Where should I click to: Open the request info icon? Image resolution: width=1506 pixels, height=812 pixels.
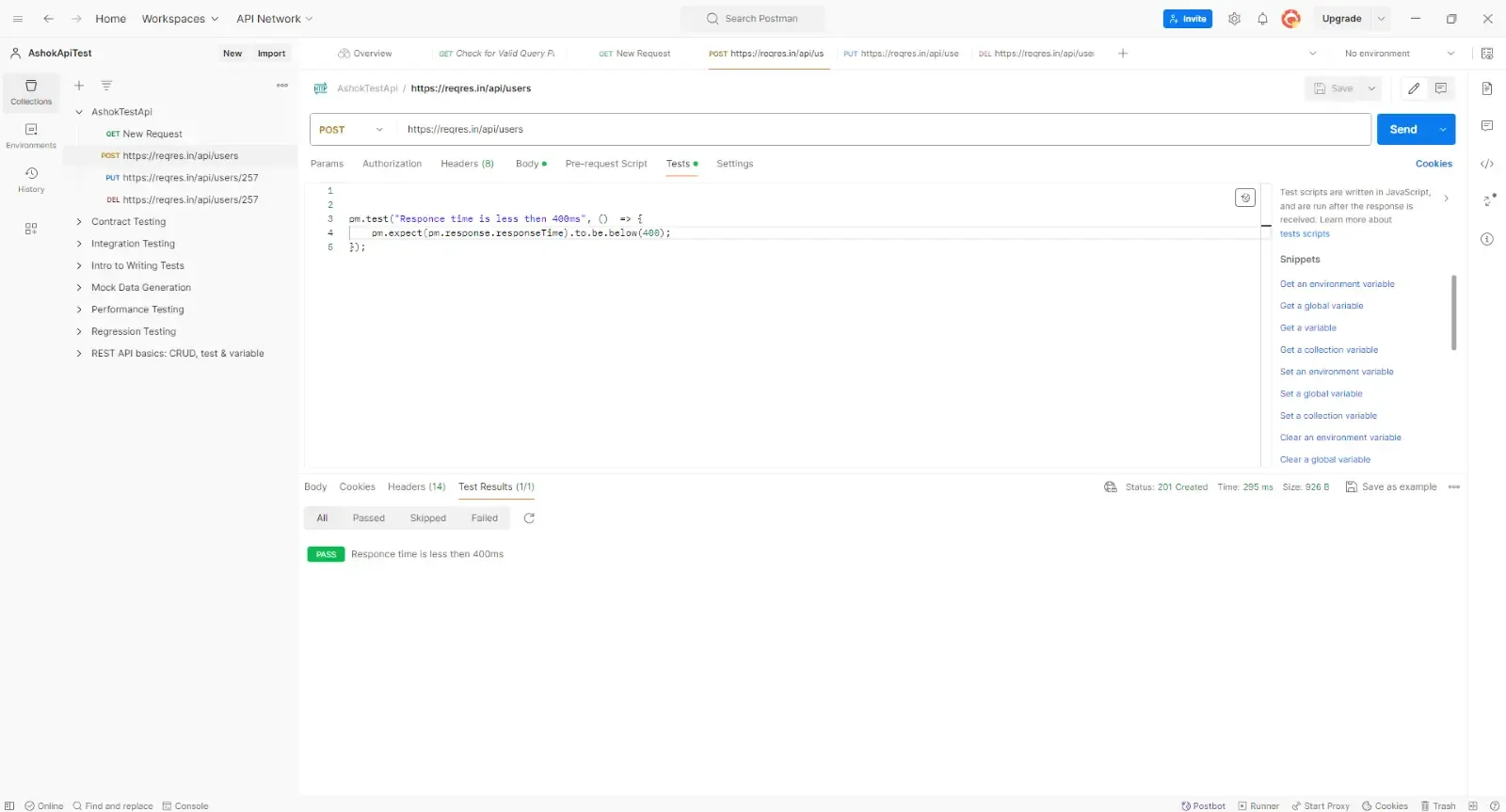click(1487, 239)
